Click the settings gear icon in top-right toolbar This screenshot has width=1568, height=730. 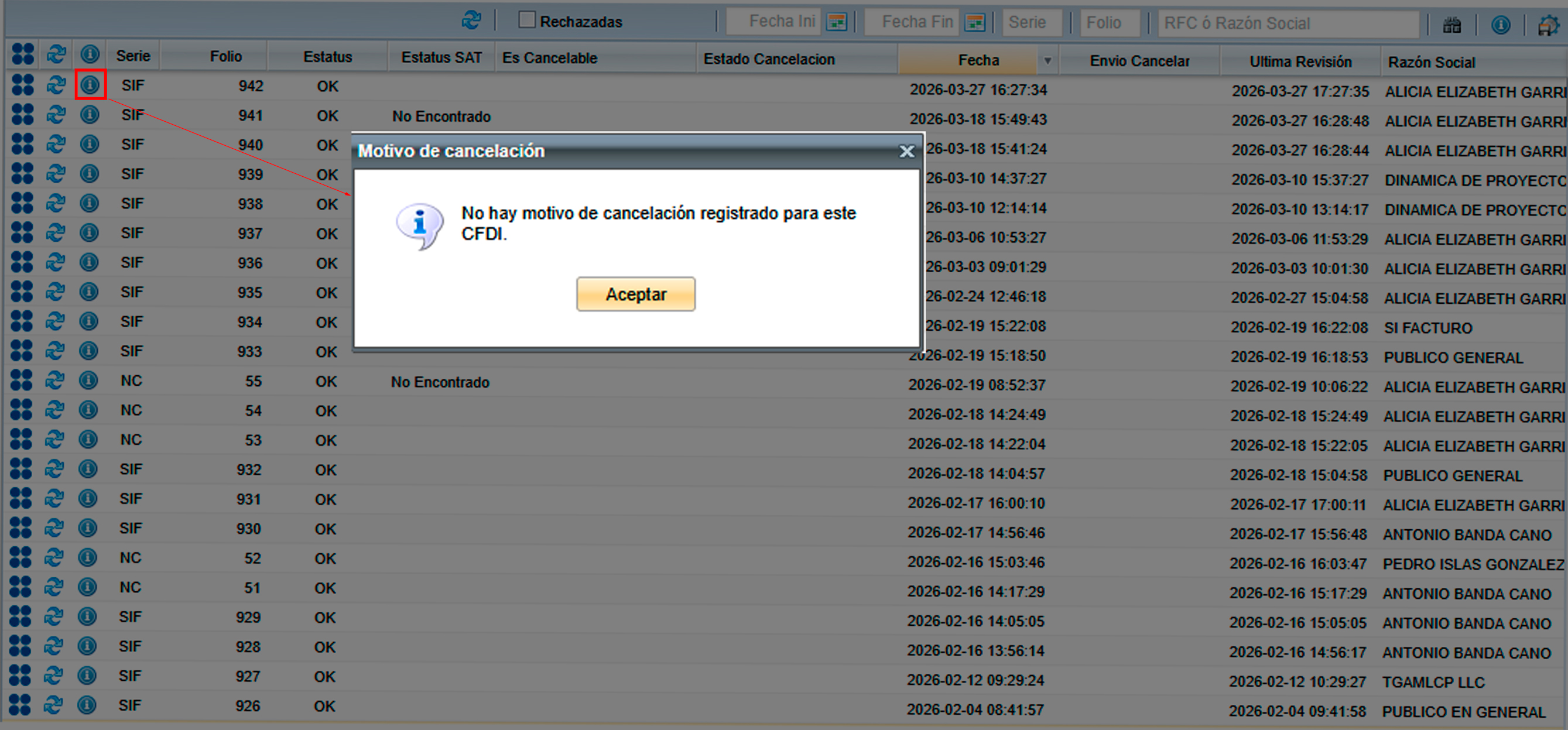tap(1548, 26)
